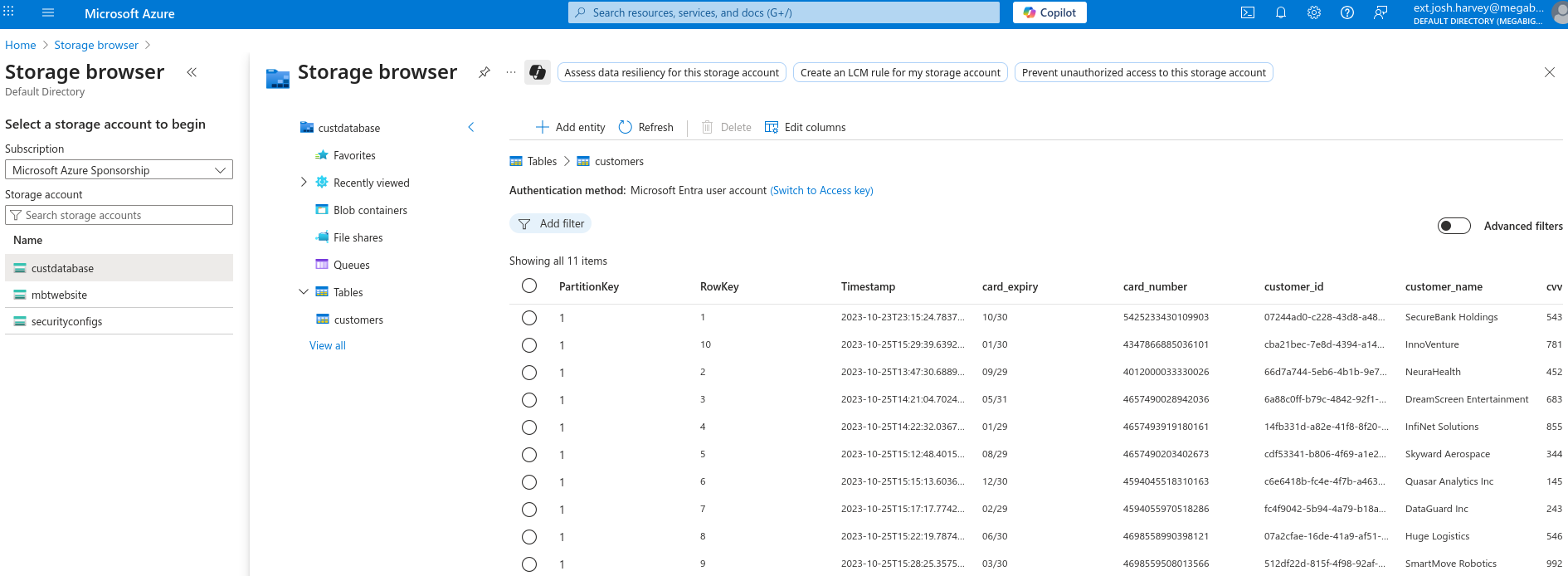Open the portal hamburger menu
This screenshot has height=576, width=1568.
(48, 12)
